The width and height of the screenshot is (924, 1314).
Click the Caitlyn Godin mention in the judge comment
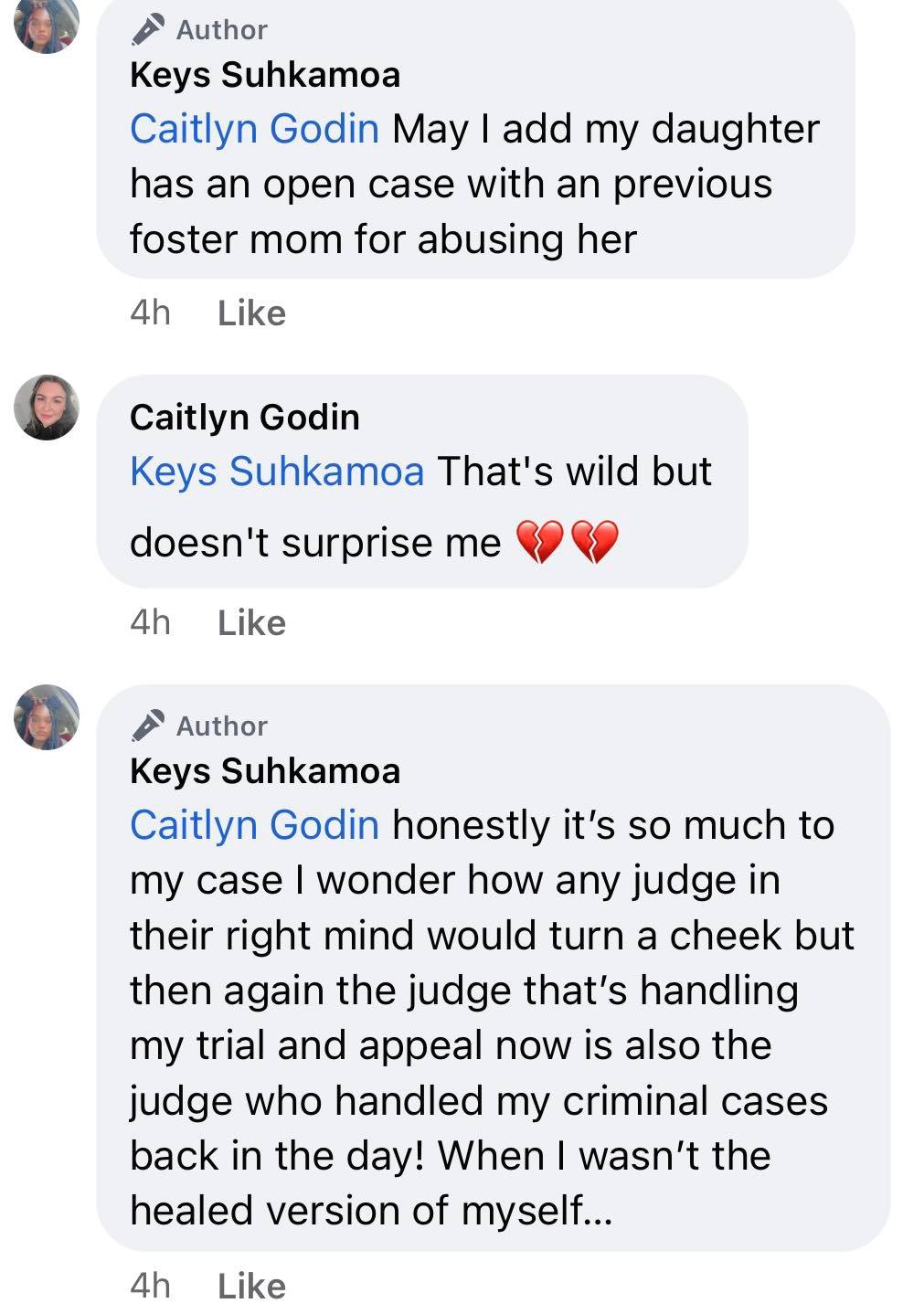click(254, 825)
